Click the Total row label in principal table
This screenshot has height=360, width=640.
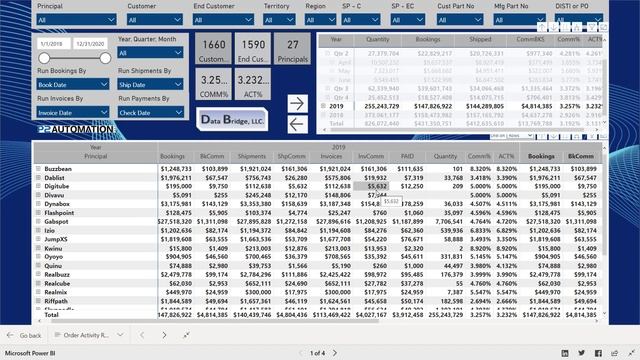[51, 315]
